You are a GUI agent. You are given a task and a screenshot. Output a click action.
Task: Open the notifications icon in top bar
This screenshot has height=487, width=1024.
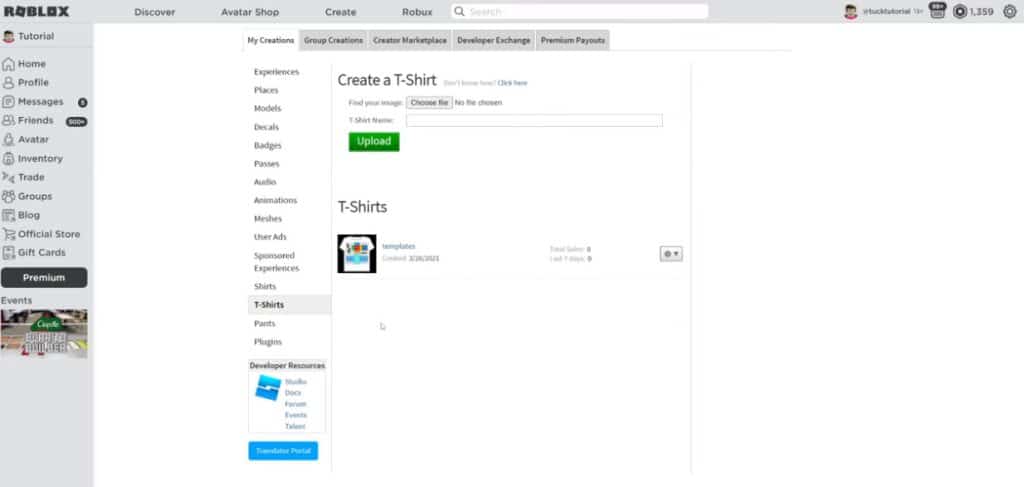pyautogui.click(x=938, y=11)
